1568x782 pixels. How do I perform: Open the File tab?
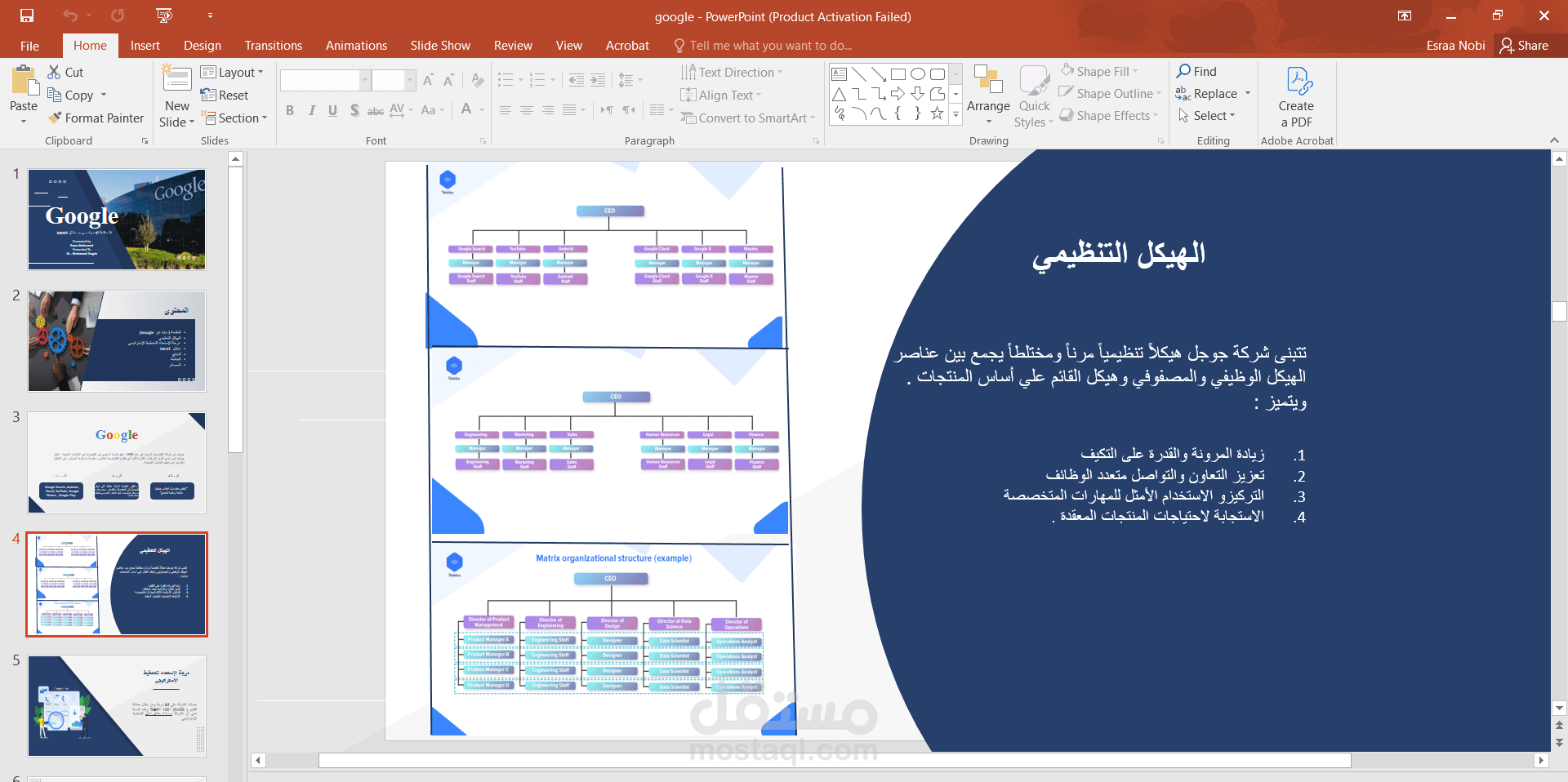(x=29, y=46)
